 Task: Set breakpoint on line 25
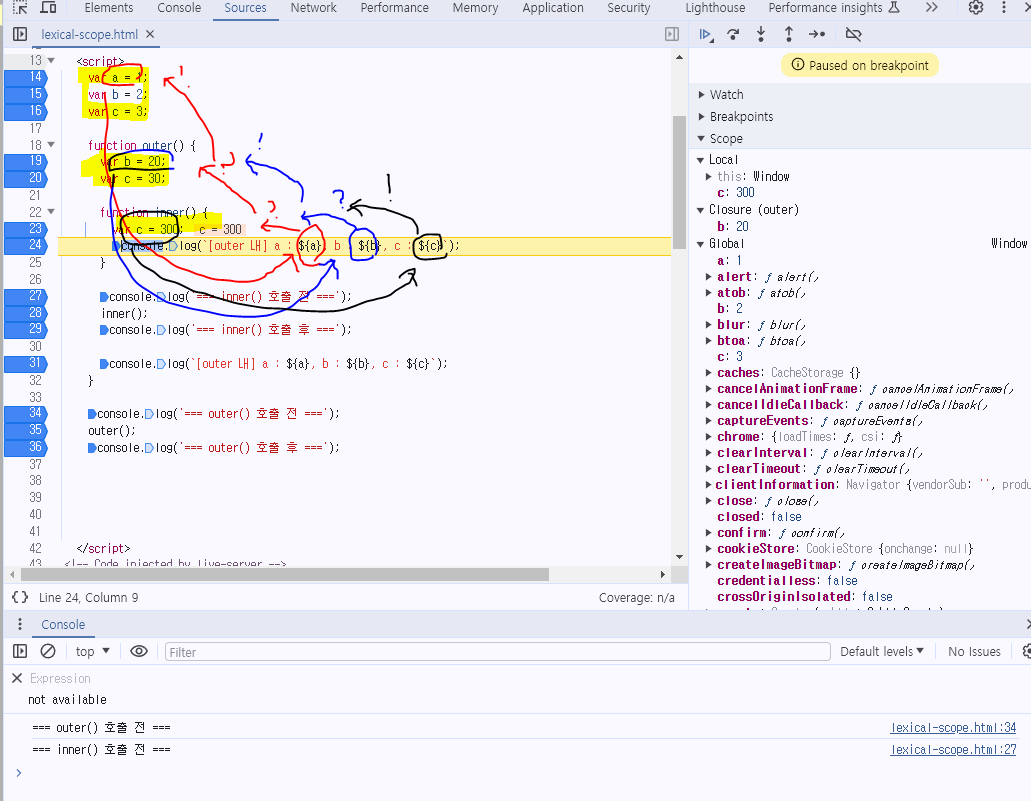pyautogui.click(x=35, y=262)
